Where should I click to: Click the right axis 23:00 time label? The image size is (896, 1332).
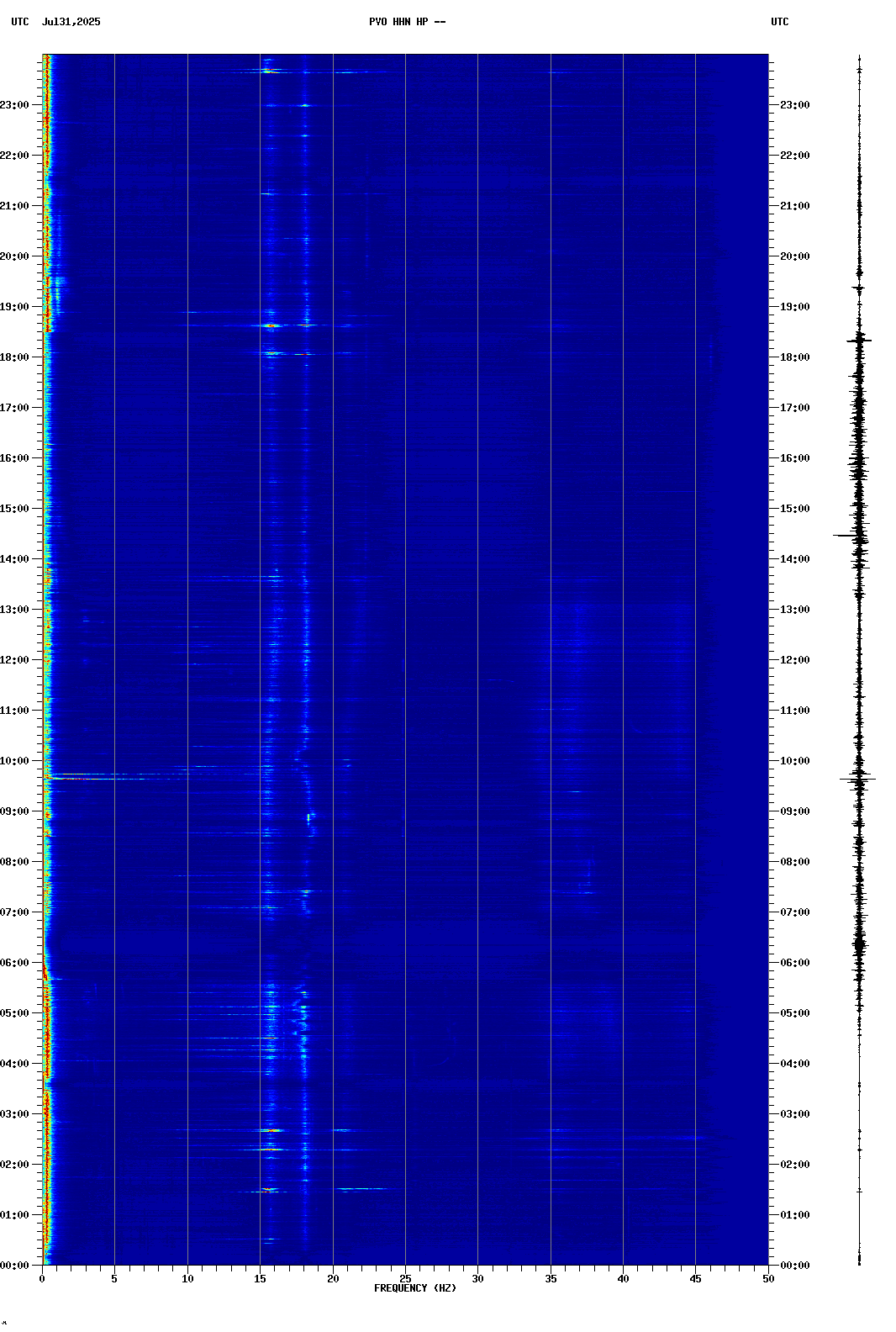tap(795, 105)
